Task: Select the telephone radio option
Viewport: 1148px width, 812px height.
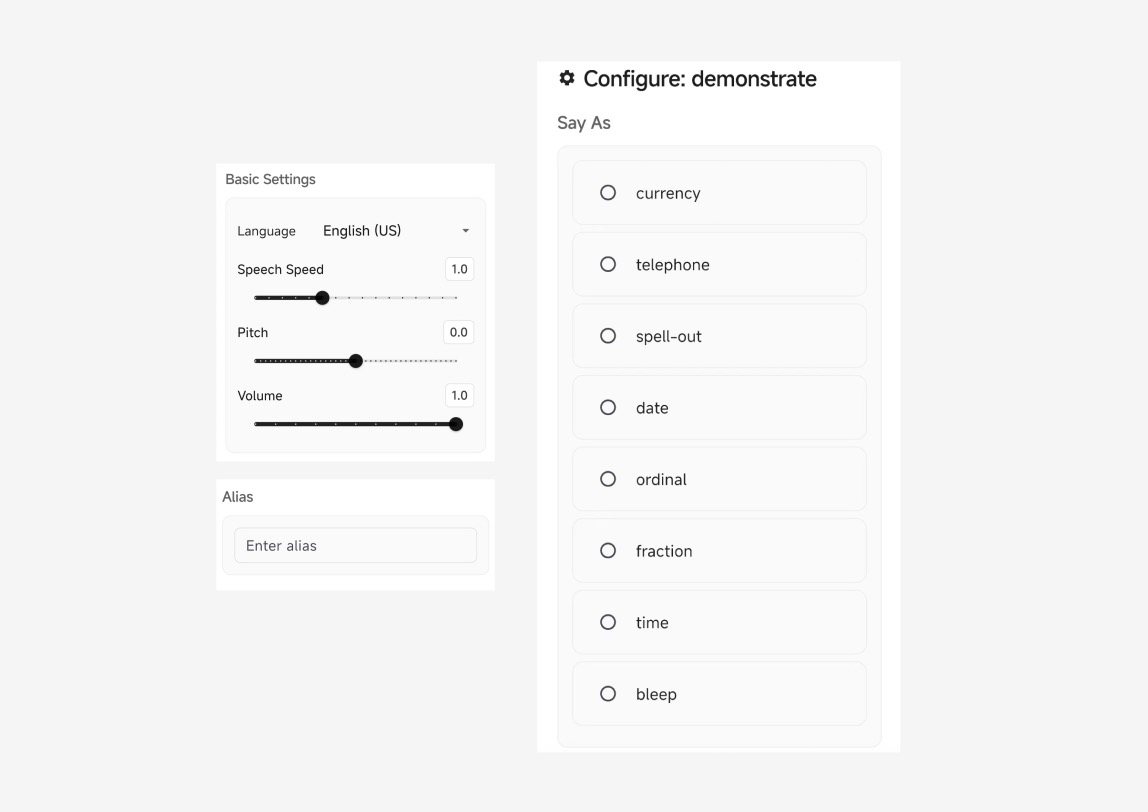Action: tap(608, 265)
